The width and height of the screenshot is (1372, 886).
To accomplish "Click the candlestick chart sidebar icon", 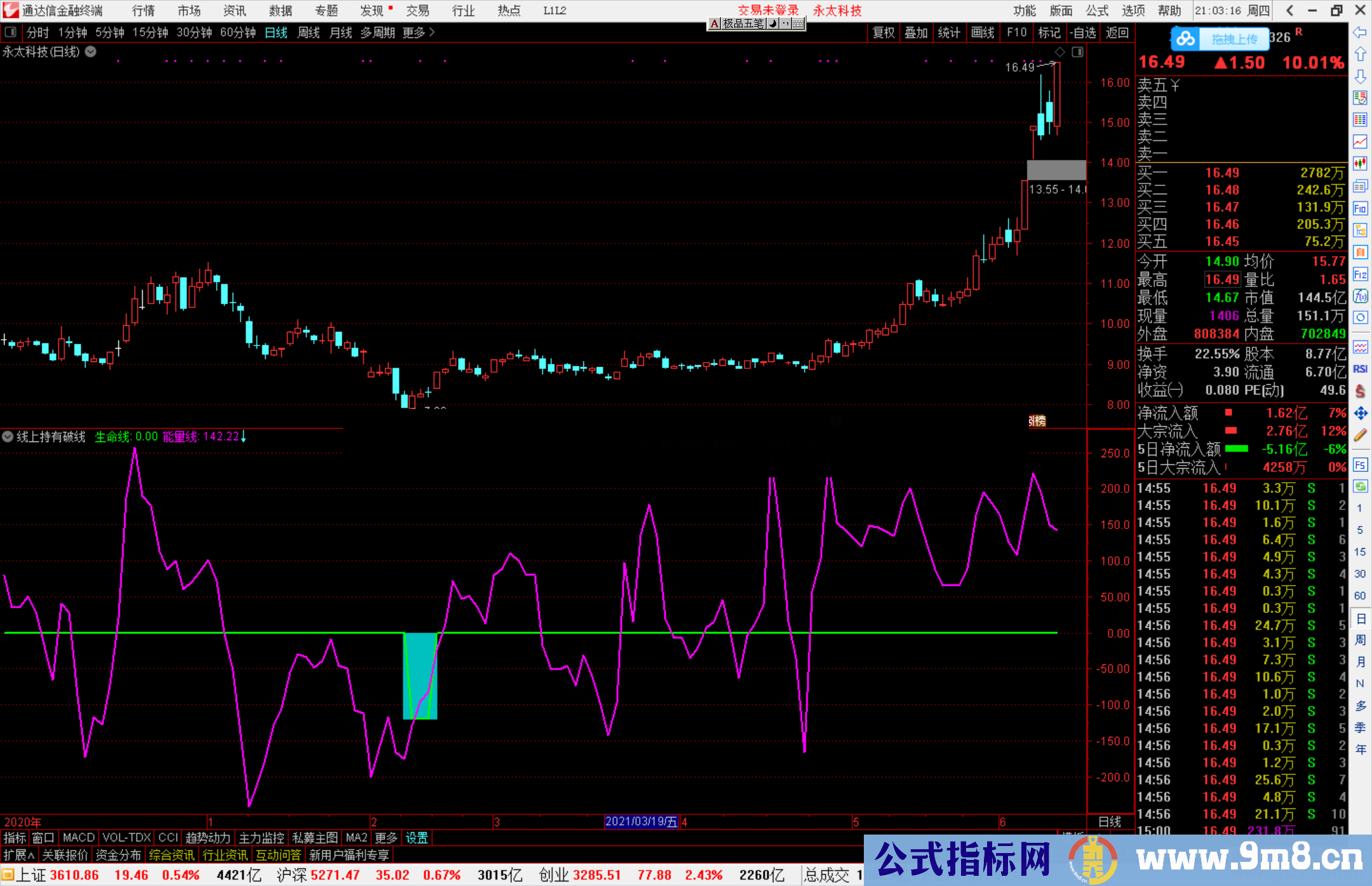I will point(1360,163).
